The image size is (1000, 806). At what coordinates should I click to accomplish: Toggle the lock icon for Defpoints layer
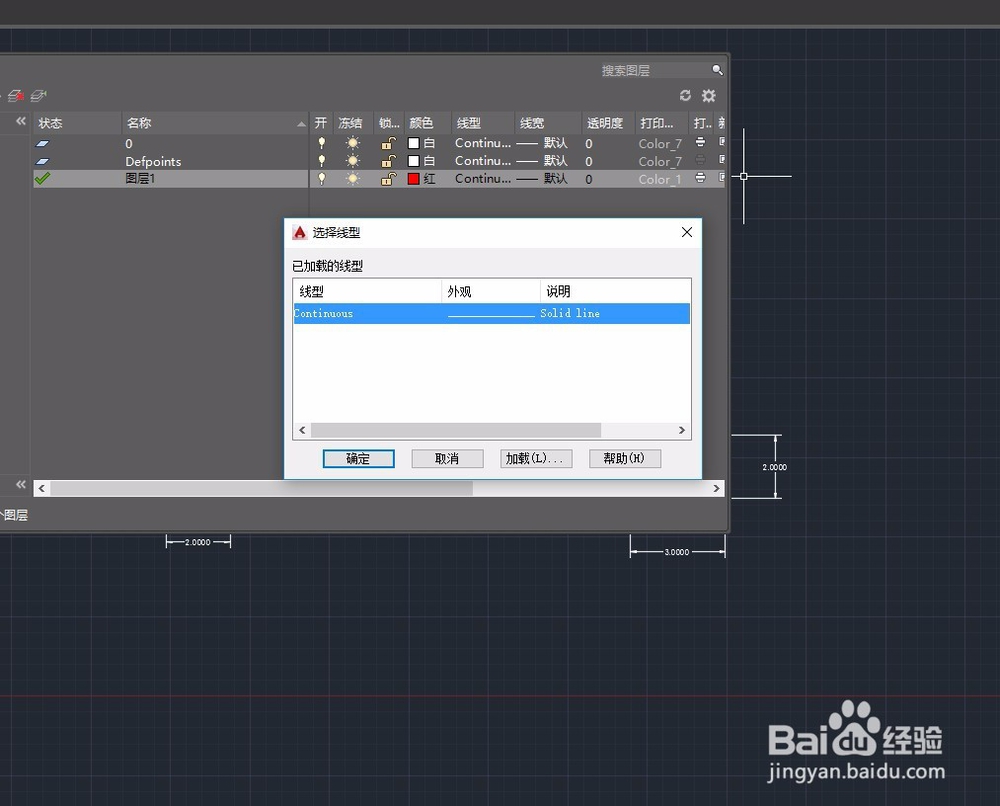point(388,161)
